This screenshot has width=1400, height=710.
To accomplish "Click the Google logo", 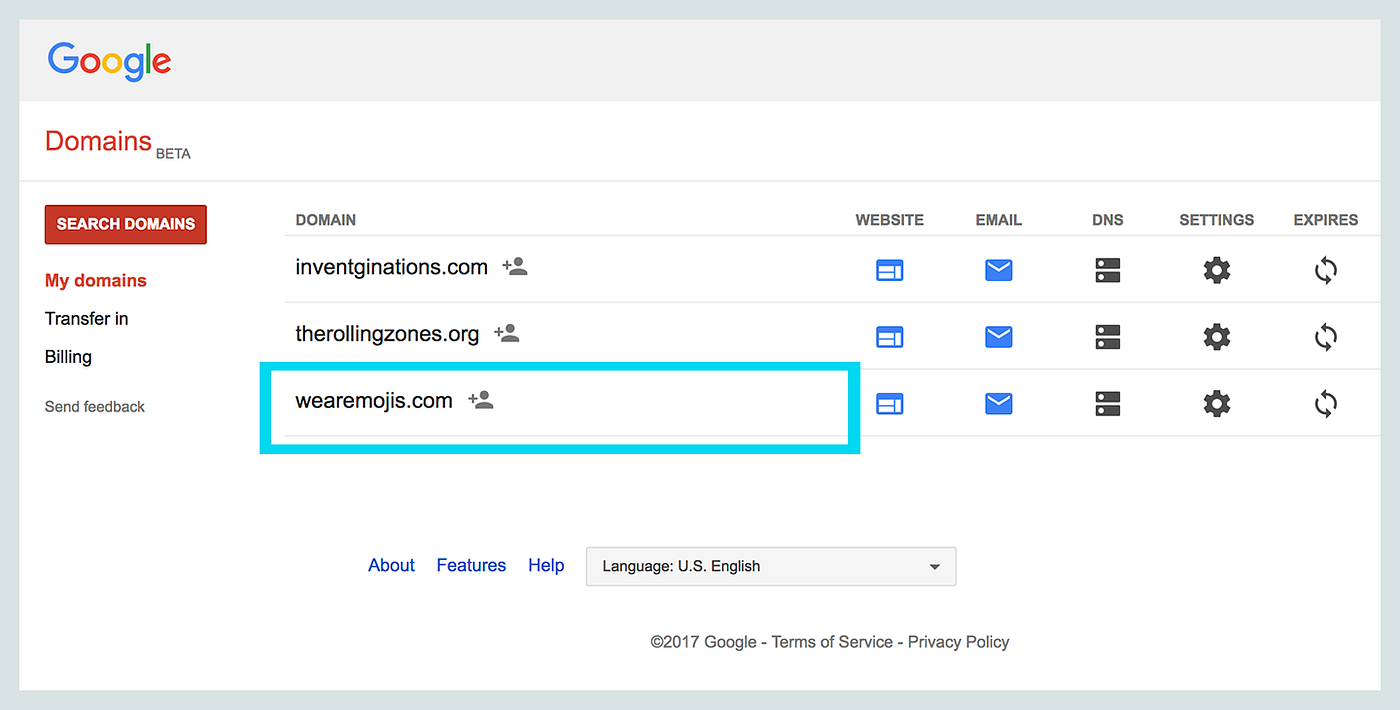I will (x=109, y=61).
